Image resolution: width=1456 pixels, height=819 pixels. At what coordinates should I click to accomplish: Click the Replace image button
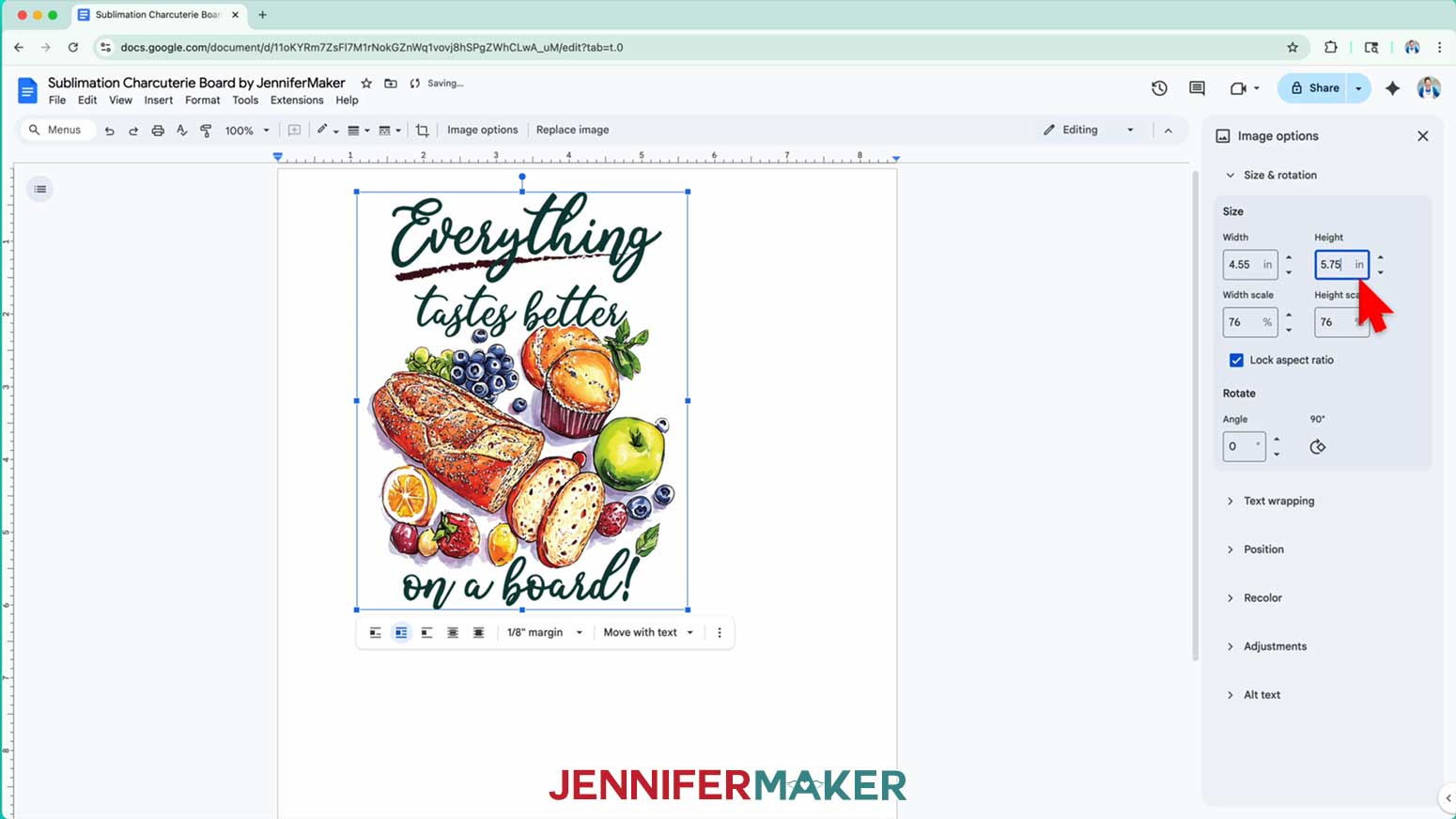click(572, 131)
